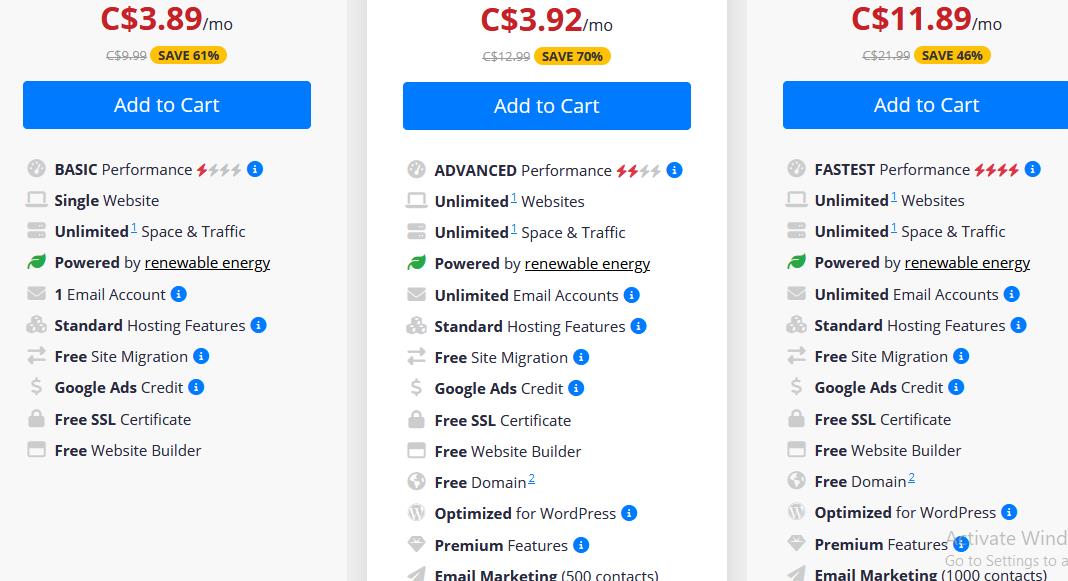
Task: Click info icon beside BASIC Performance
Action: pos(255,169)
